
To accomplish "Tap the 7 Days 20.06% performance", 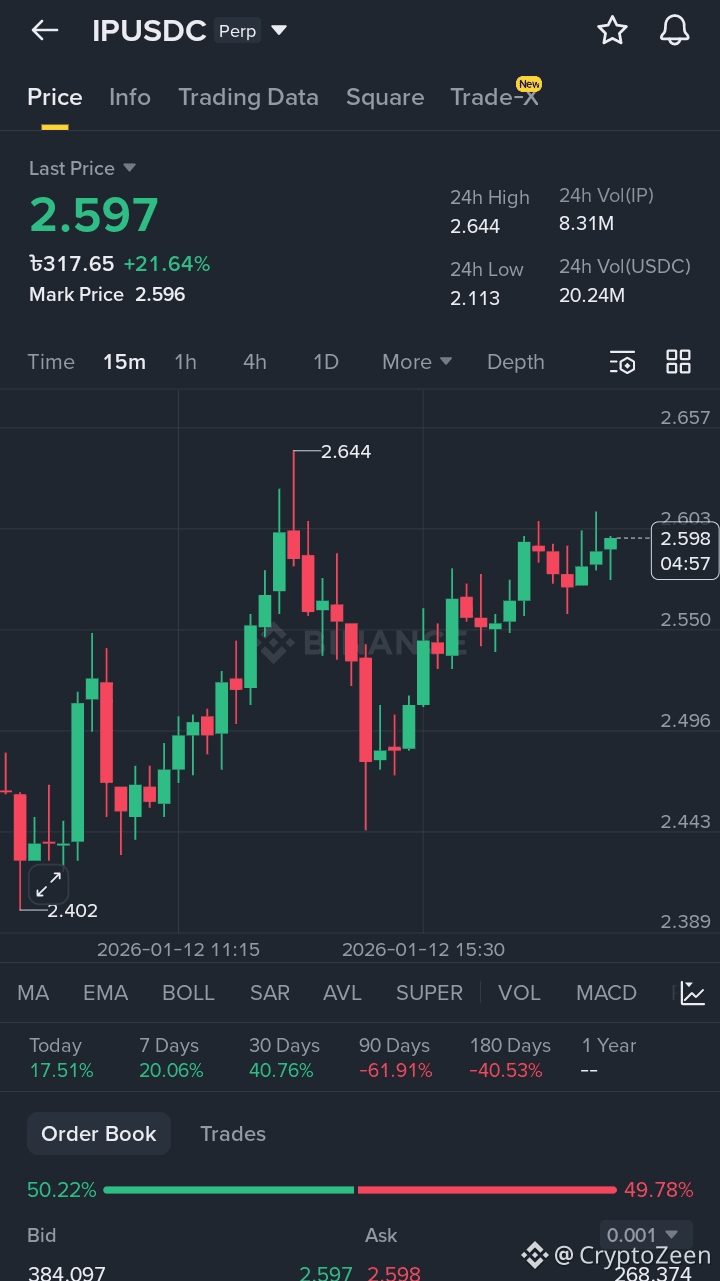I will tap(171, 1058).
